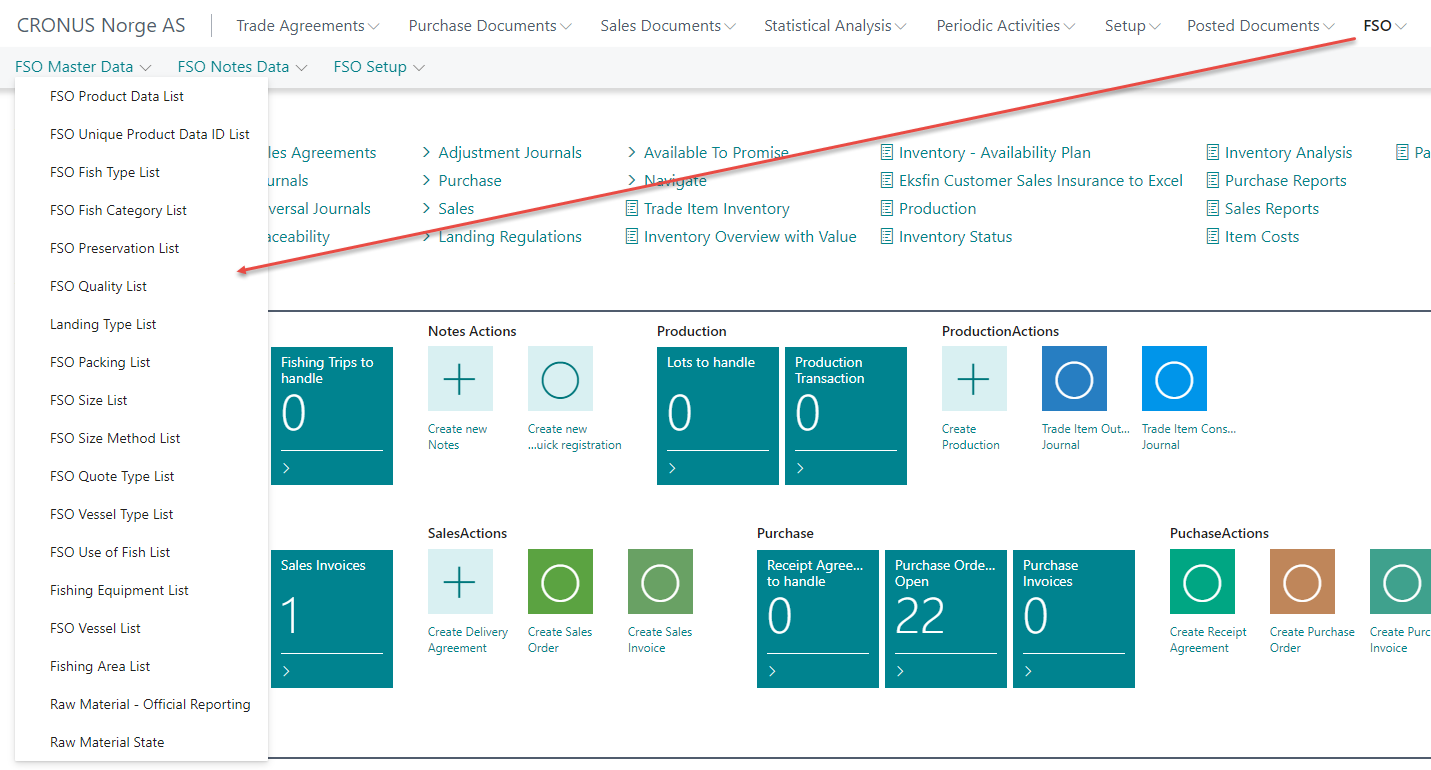The width and height of the screenshot is (1431, 770).
Task: Click the brown Create Purchase Order icon
Action: pyautogui.click(x=1302, y=582)
